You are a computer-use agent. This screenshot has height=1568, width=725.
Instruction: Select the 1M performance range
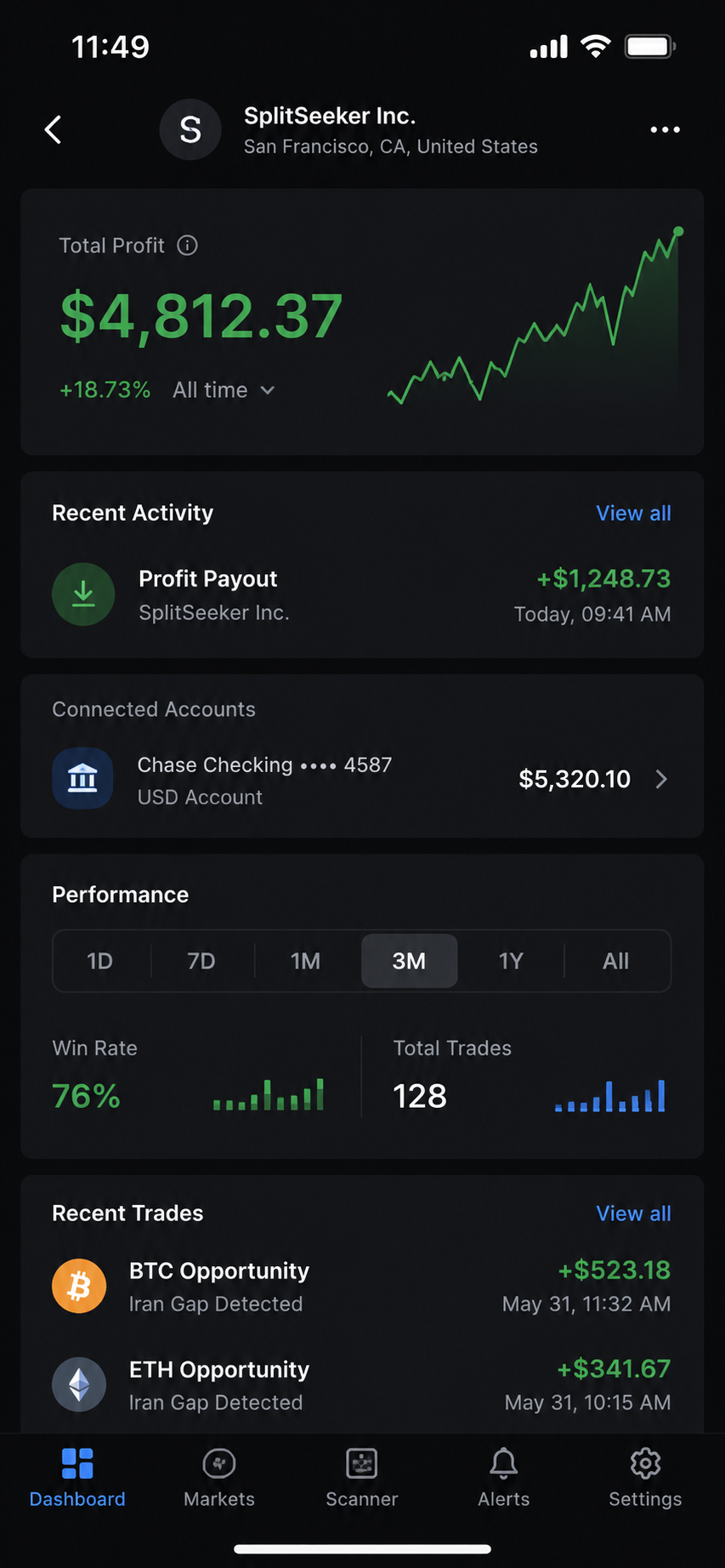[306, 961]
